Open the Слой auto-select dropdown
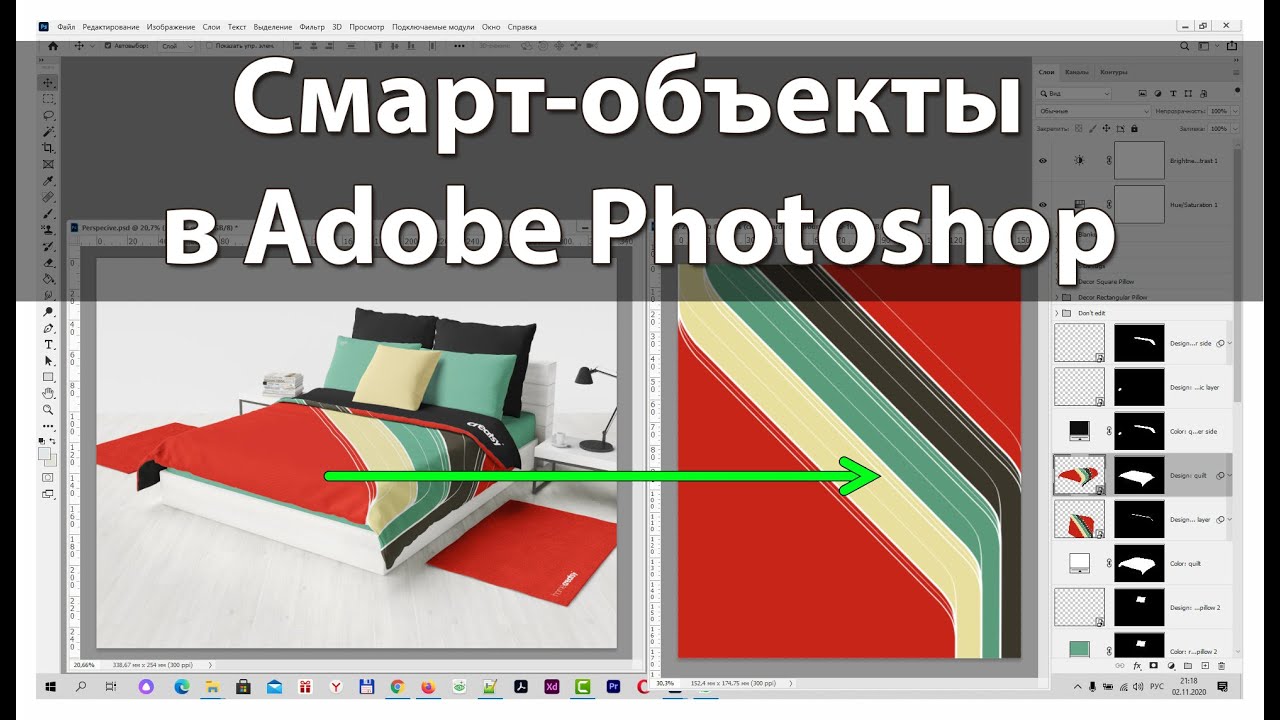Image resolution: width=1280 pixels, height=720 pixels. (x=176, y=46)
